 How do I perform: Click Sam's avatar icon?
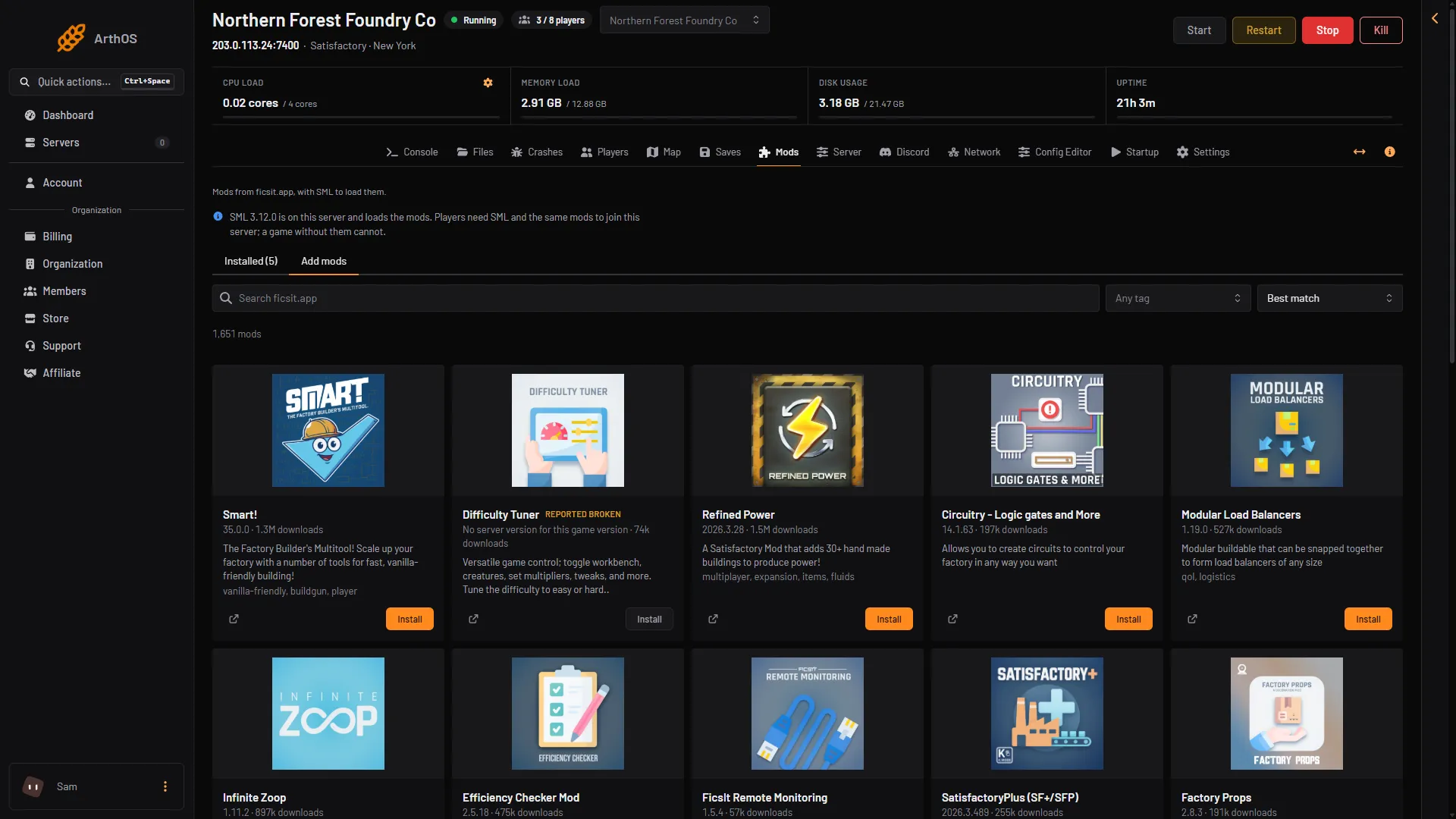tap(33, 786)
